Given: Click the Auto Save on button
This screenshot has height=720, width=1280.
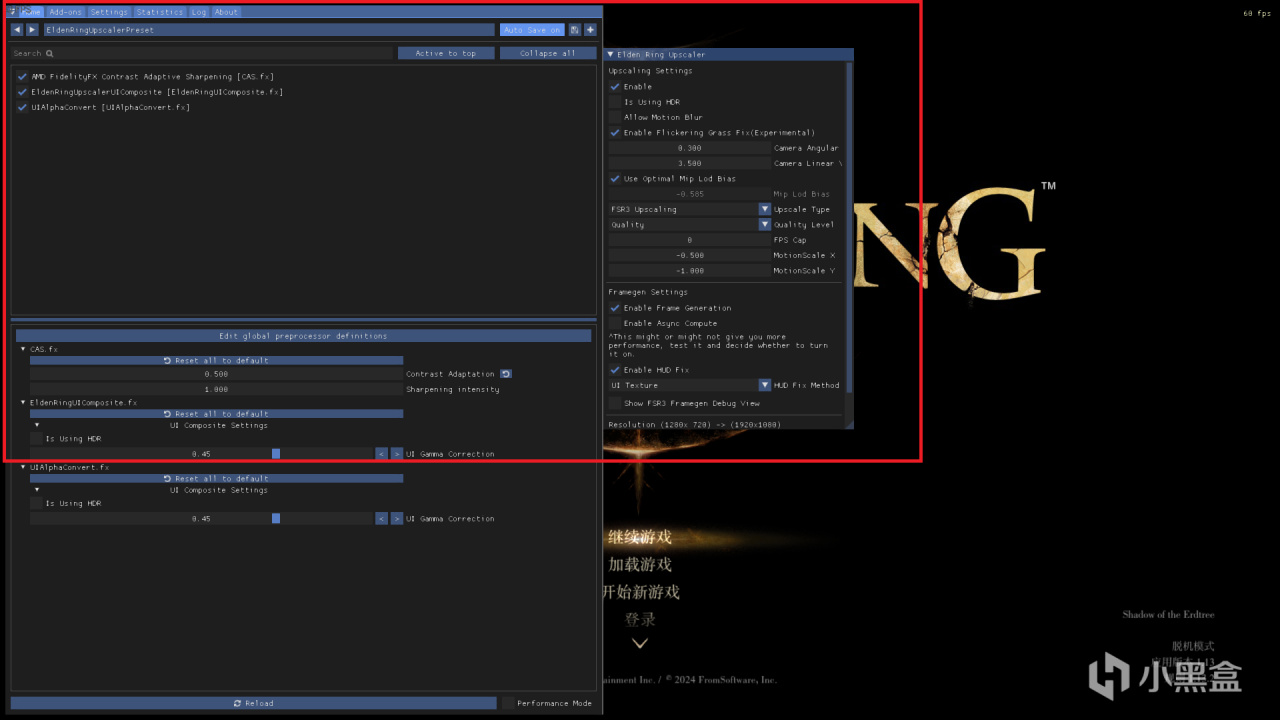Looking at the screenshot, I should [x=533, y=30].
